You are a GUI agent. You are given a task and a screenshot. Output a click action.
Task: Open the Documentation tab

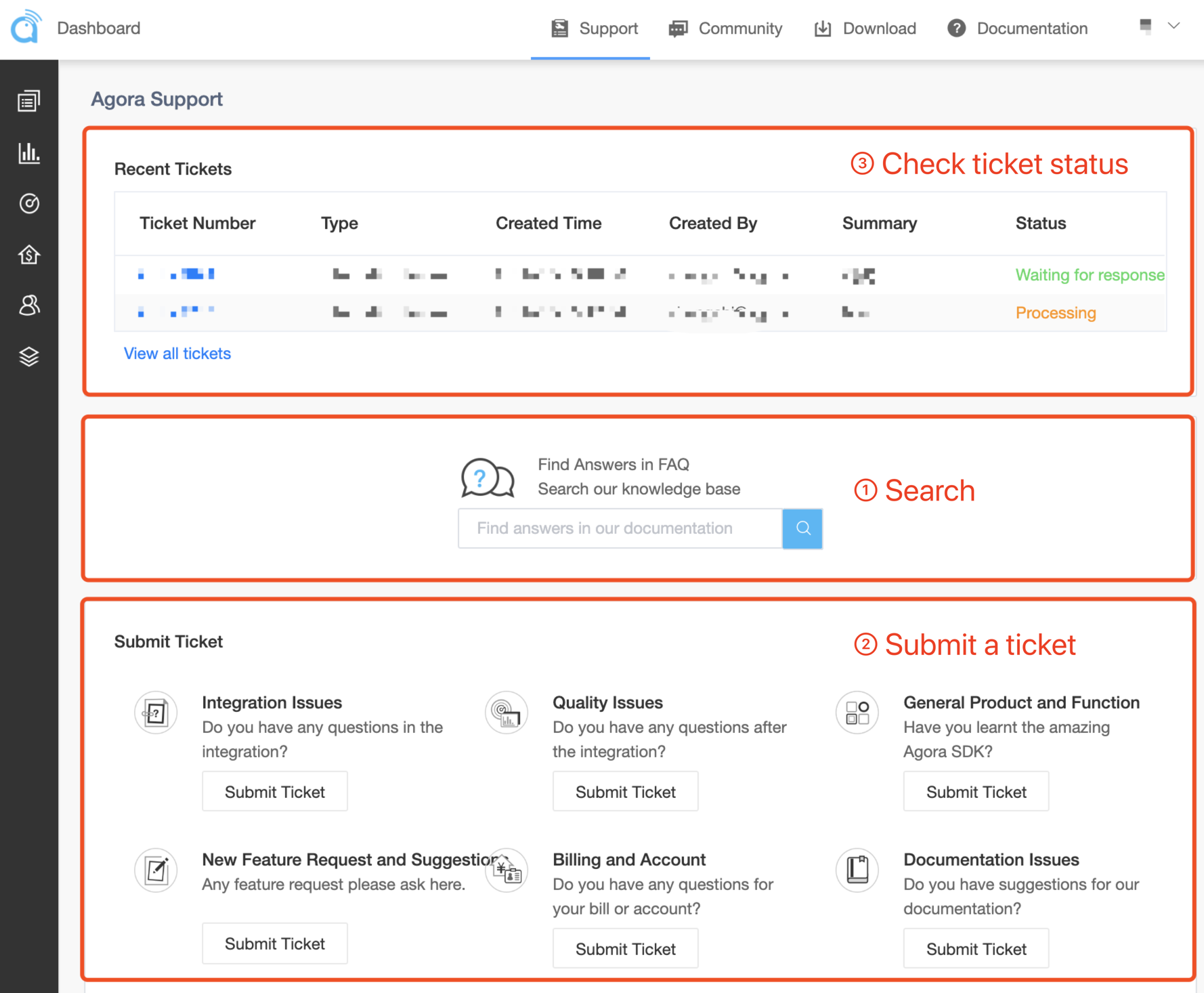[x=1017, y=29]
